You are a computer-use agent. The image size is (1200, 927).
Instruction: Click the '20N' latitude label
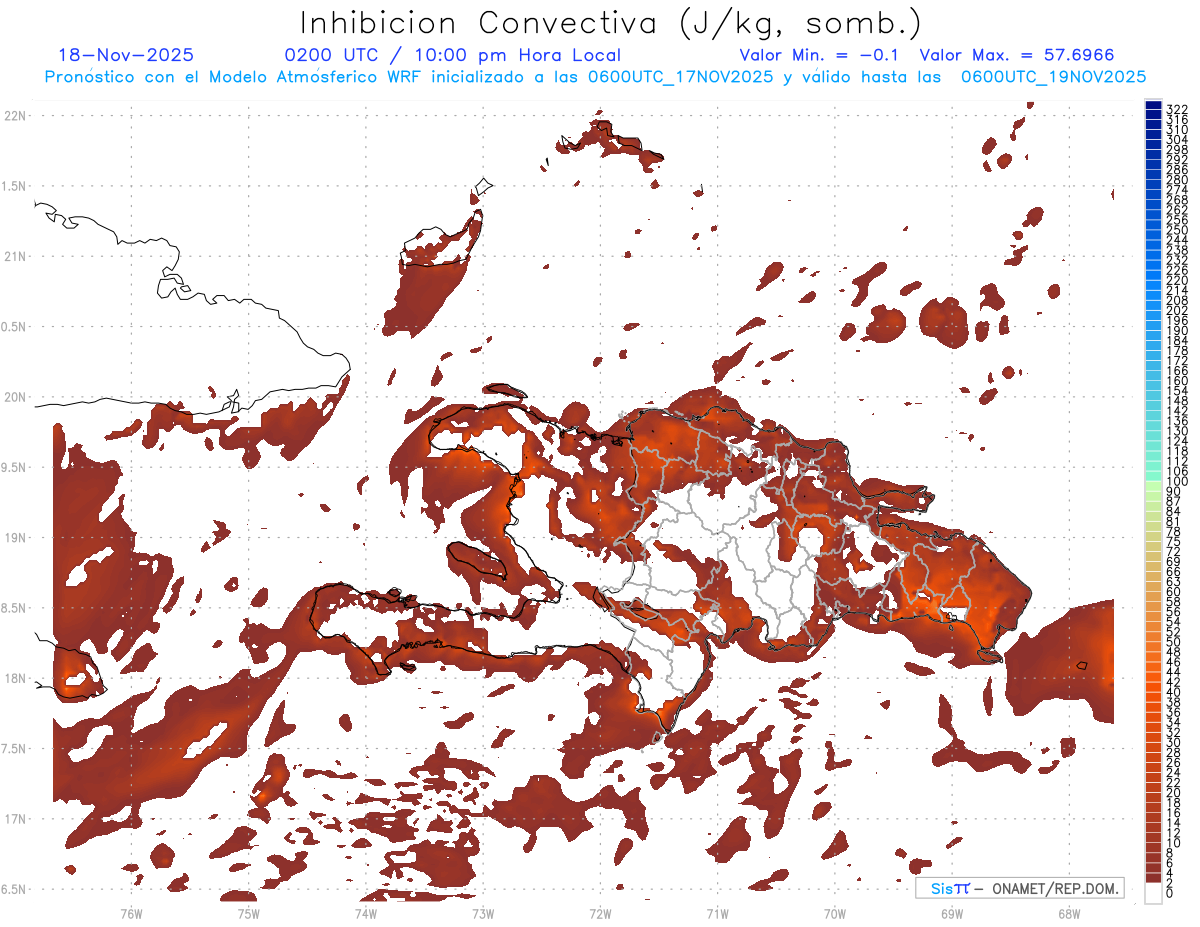[x=15, y=397]
